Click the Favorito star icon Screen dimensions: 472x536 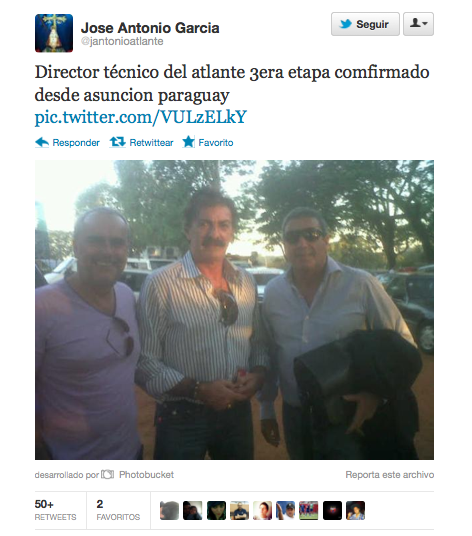[x=188, y=142]
